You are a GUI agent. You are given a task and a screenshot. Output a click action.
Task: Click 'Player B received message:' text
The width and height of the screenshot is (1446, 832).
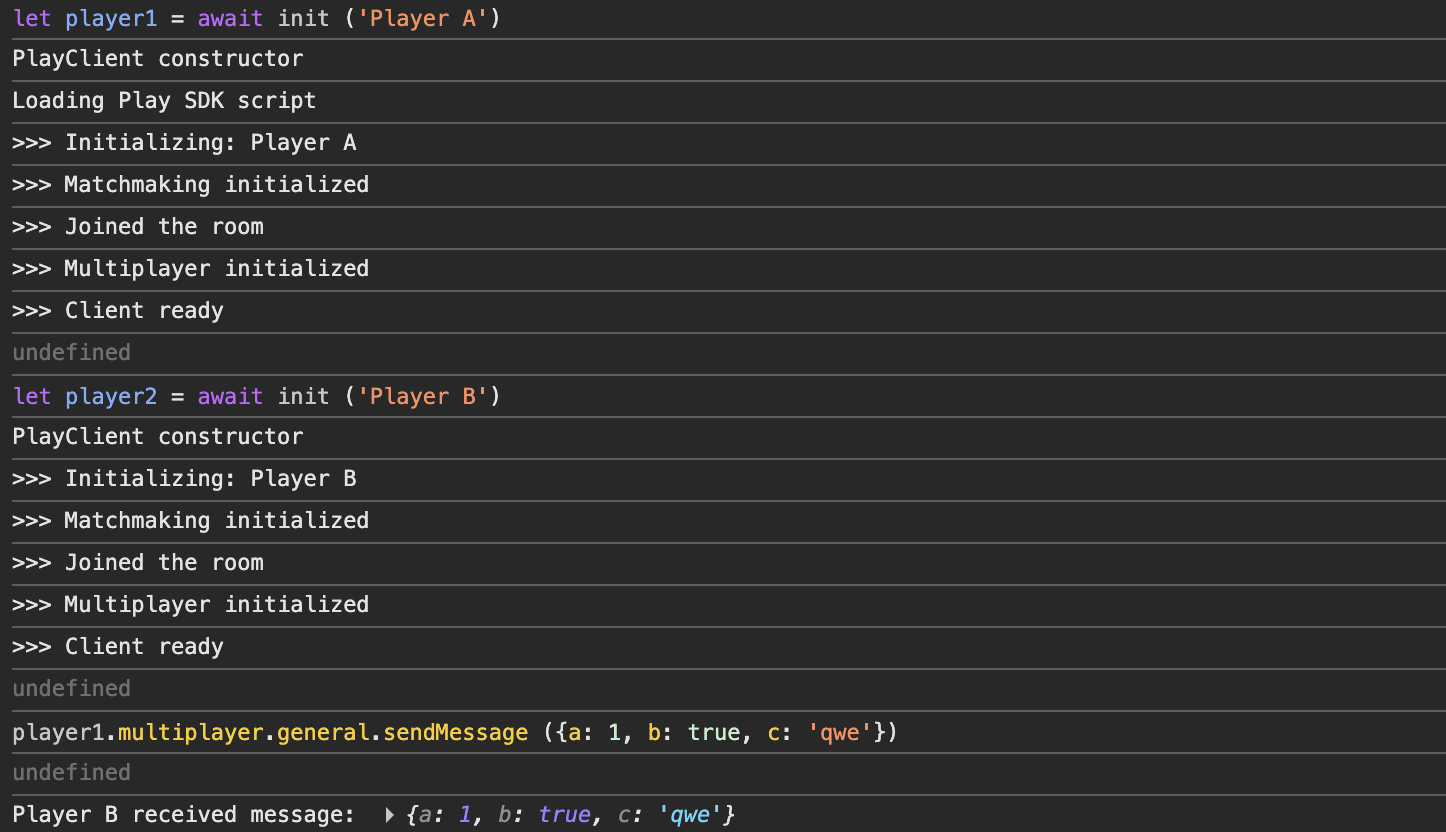(183, 815)
